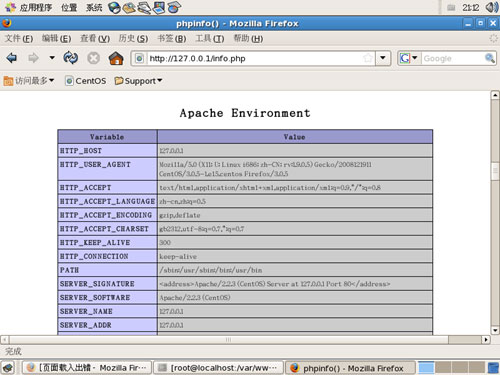
Task: Expand the URL bar dropdown arrow
Action: pyautogui.click(x=383, y=58)
